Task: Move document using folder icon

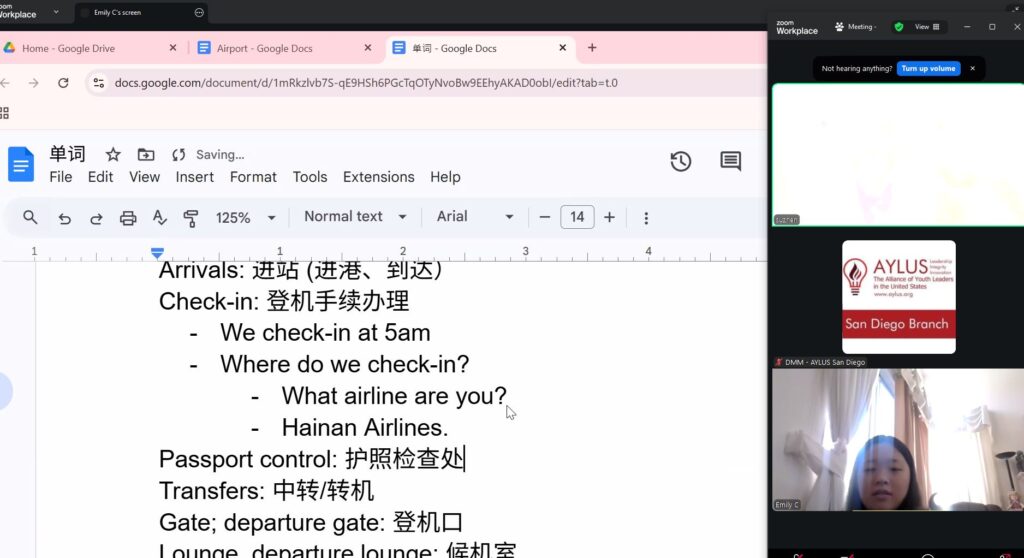Action: click(x=146, y=155)
